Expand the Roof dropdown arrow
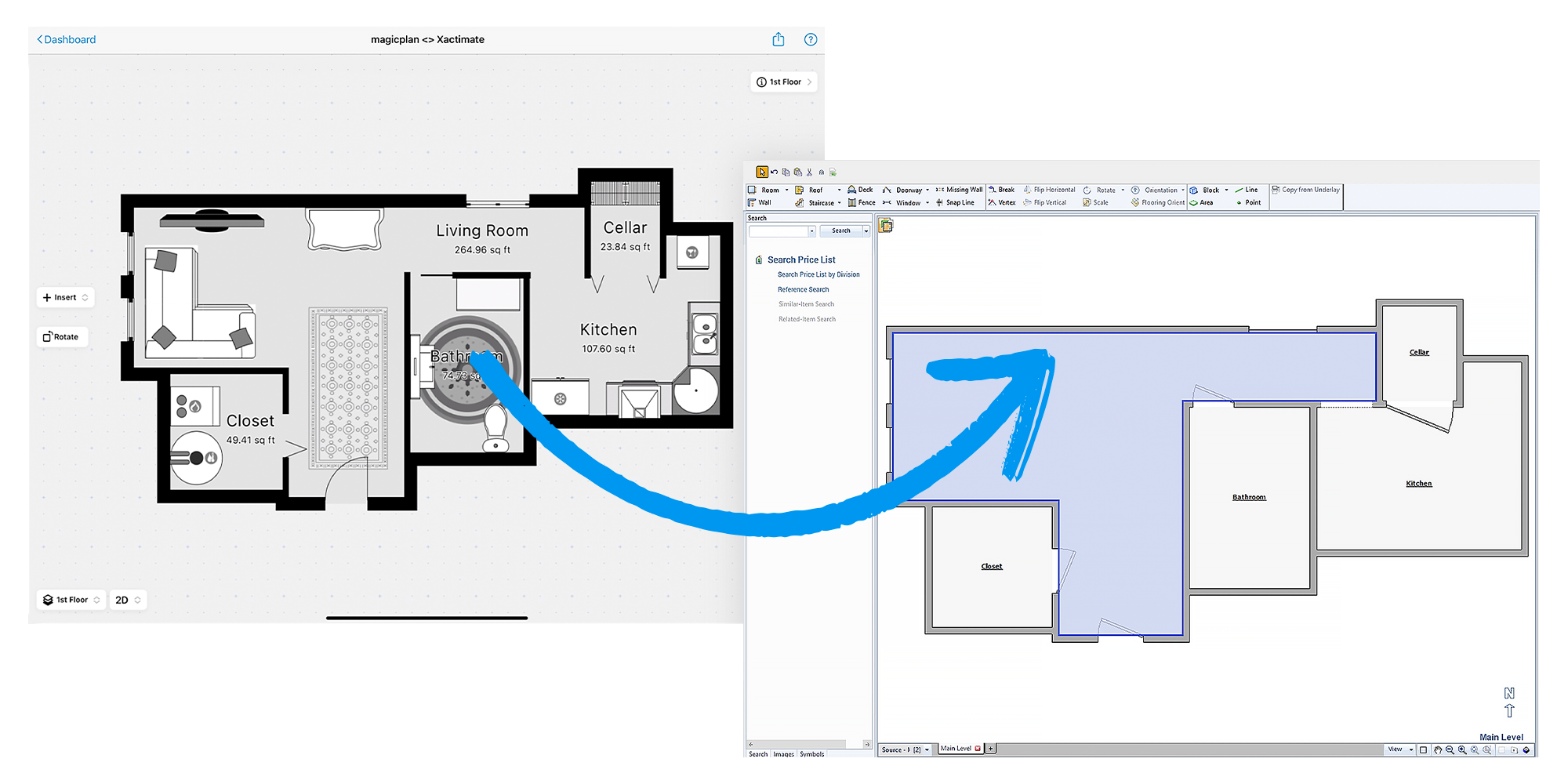1568x784 pixels. click(x=839, y=190)
